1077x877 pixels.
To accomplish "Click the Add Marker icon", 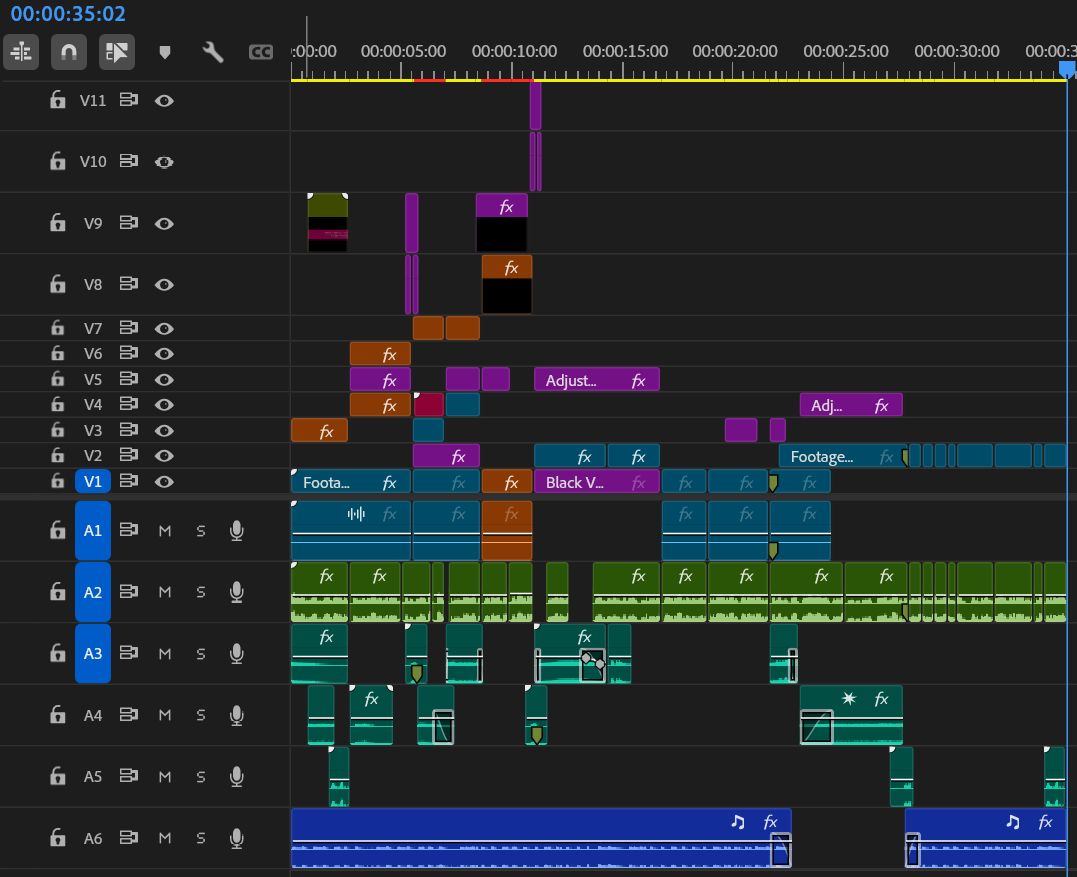I will point(164,52).
